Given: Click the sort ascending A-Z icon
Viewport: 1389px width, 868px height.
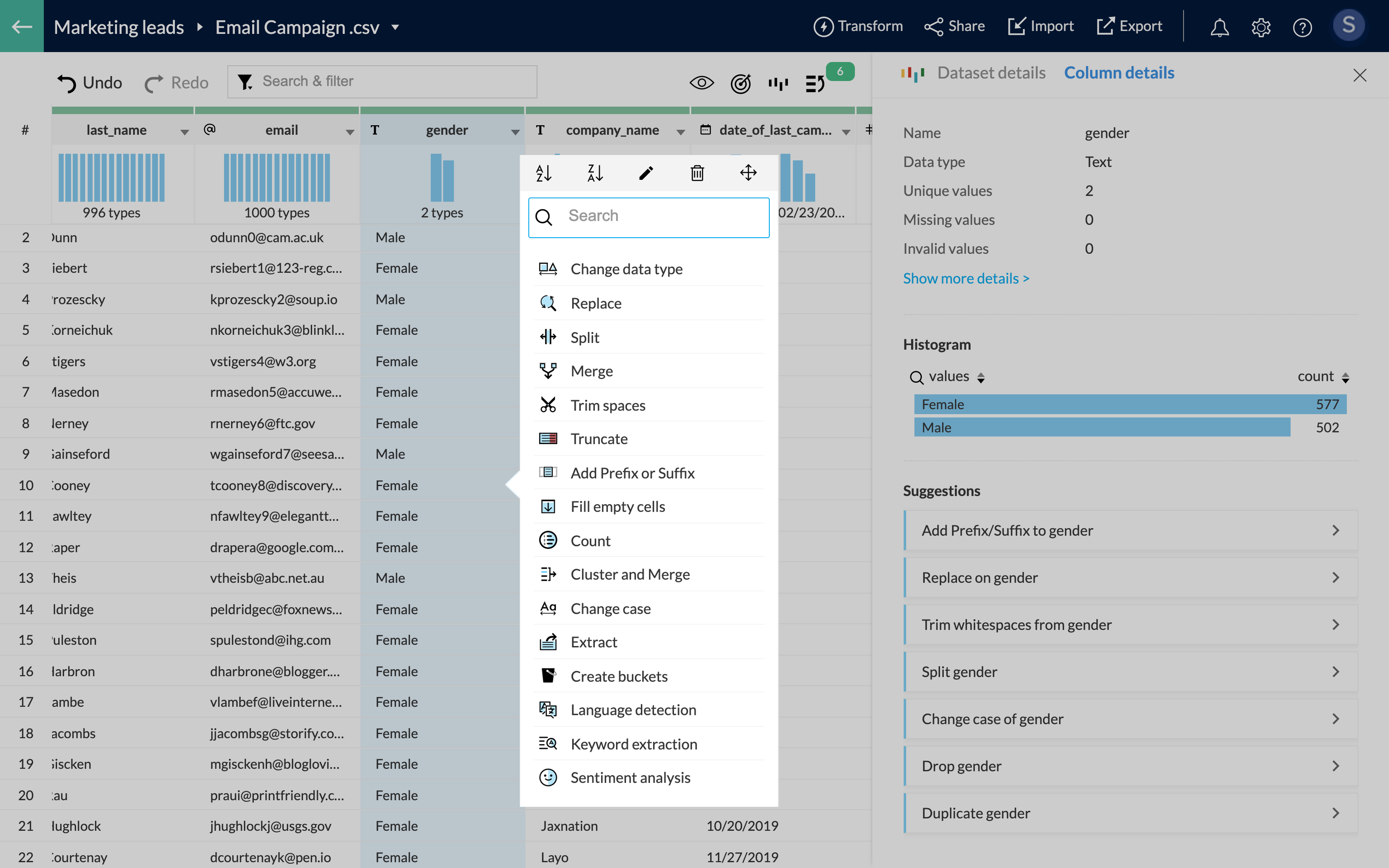Looking at the screenshot, I should tap(544, 173).
